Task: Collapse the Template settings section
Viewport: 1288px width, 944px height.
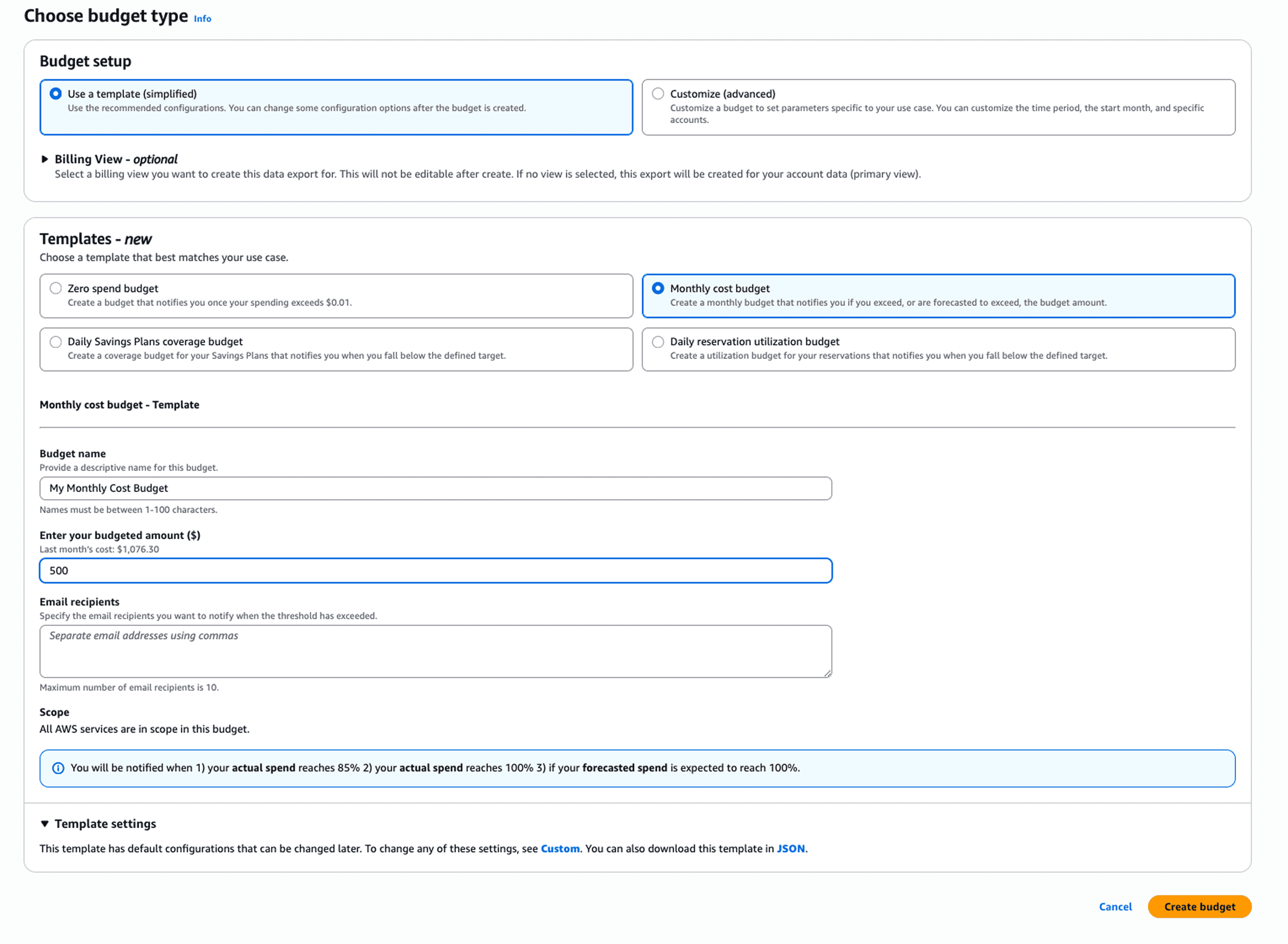Action: pyautogui.click(x=105, y=823)
